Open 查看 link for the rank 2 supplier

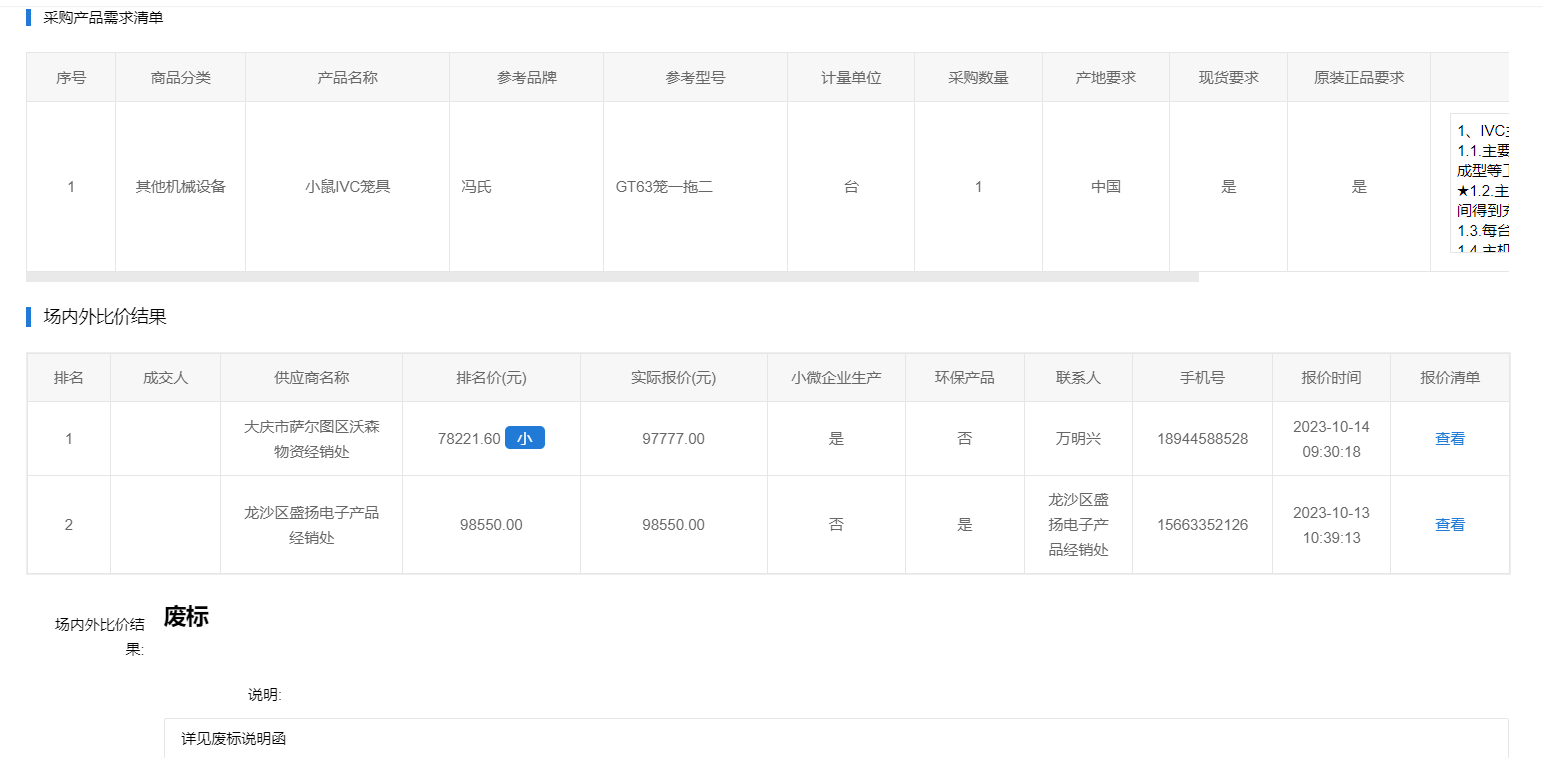pos(1449,525)
